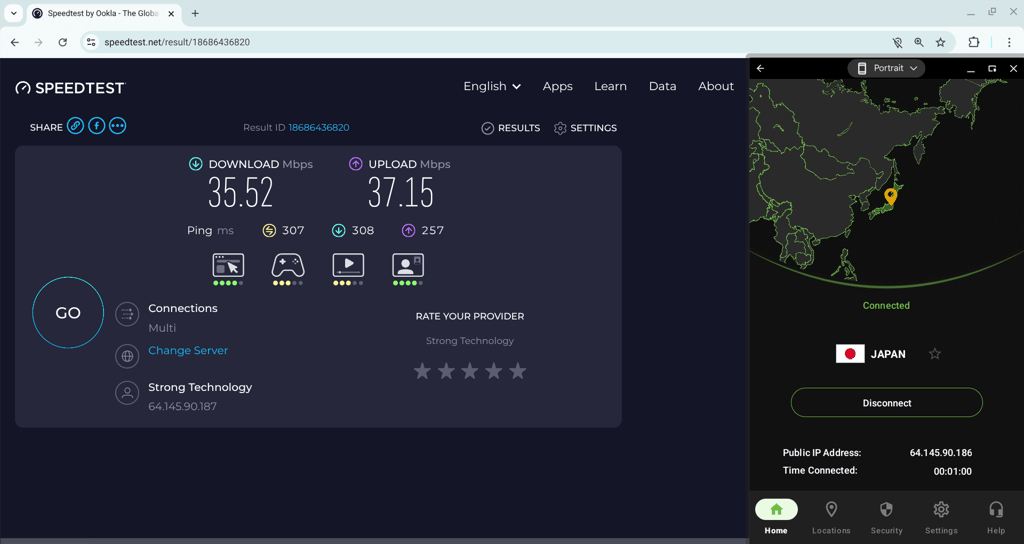Screen dimensions: 1024x544
Task: Open the RESULTS page
Action: coord(511,128)
